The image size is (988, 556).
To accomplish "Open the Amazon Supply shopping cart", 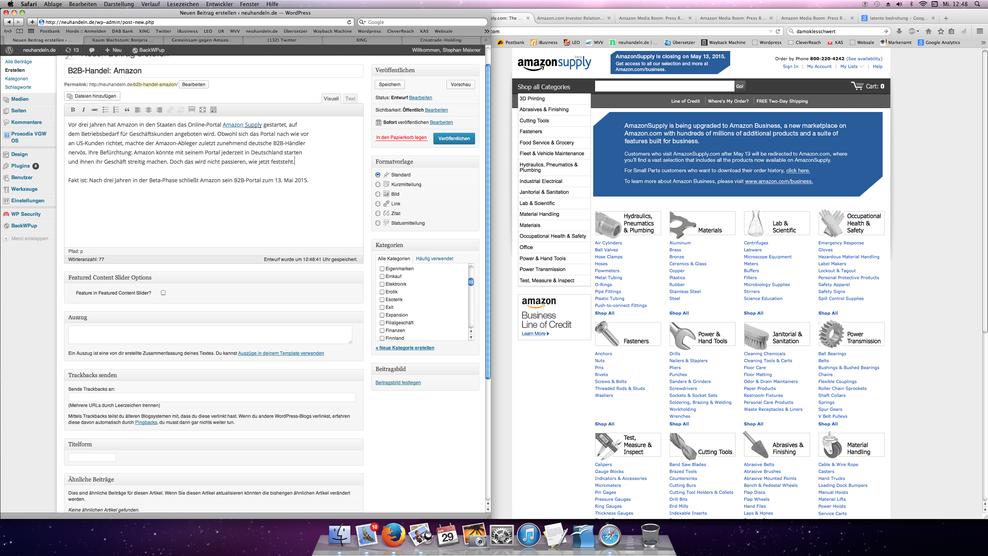I will tap(868, 86).
